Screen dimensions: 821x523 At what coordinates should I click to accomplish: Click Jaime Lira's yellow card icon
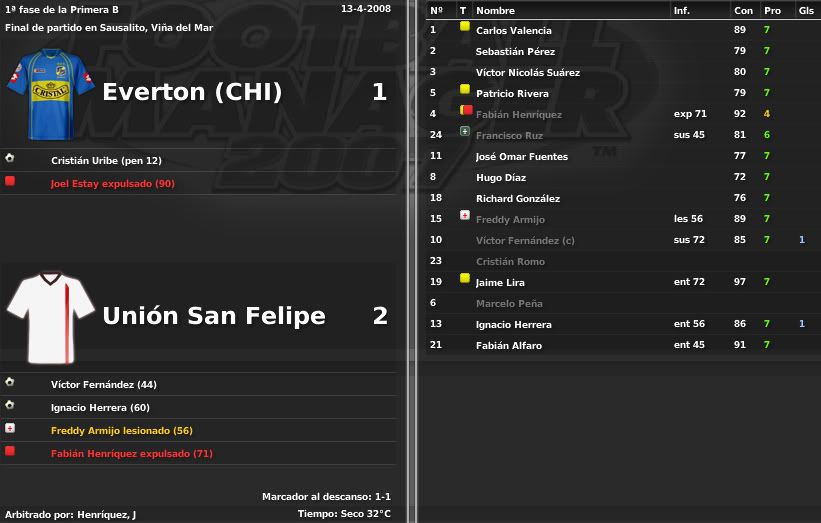(464, 278)
